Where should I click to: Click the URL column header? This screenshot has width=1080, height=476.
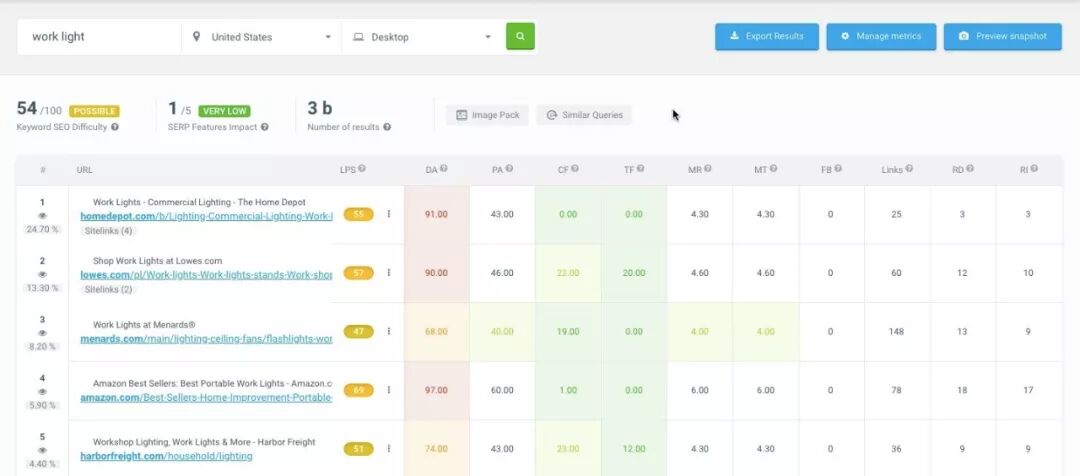[85, 169]
